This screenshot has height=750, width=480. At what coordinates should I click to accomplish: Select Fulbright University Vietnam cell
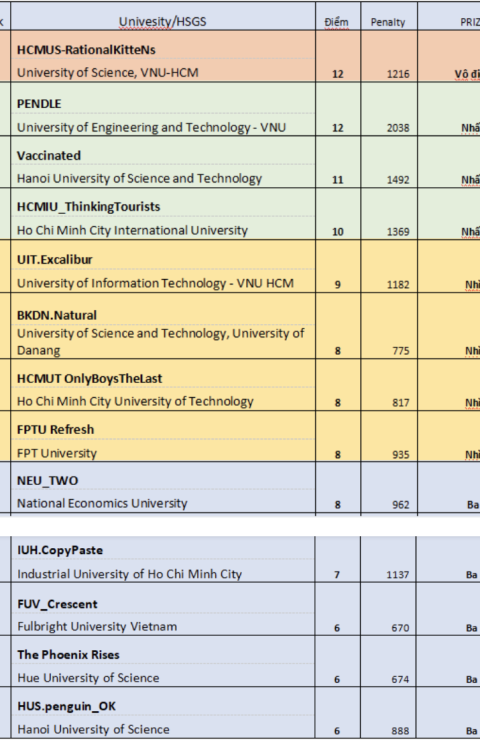tap(97, 627)
